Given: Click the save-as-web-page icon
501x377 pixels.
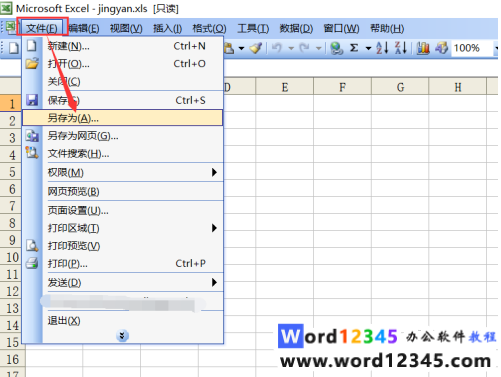Looking at the screenshot, I should point(32,136).
